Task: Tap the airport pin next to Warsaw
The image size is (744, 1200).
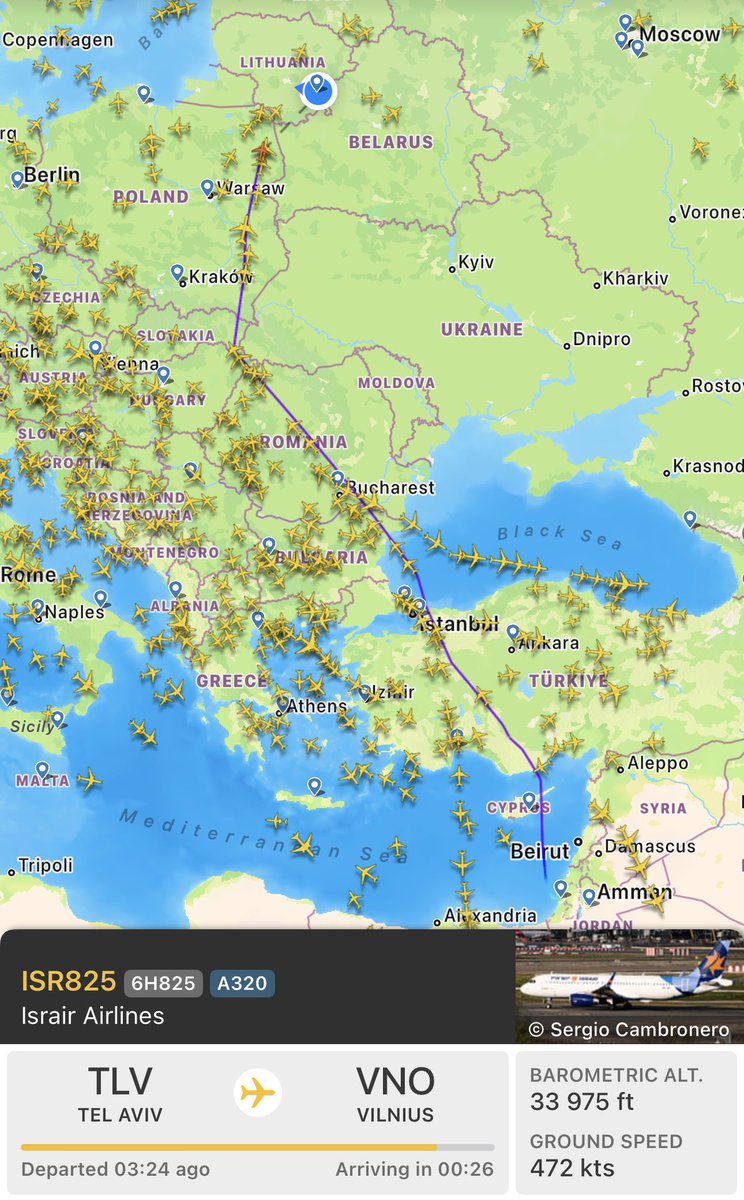Action: click(x=207, y=186)
